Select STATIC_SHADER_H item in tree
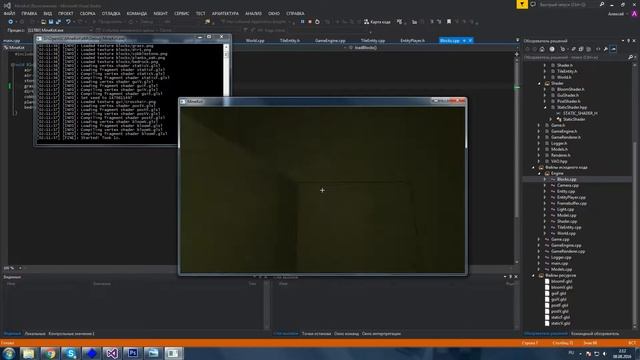 click(580, 113)
